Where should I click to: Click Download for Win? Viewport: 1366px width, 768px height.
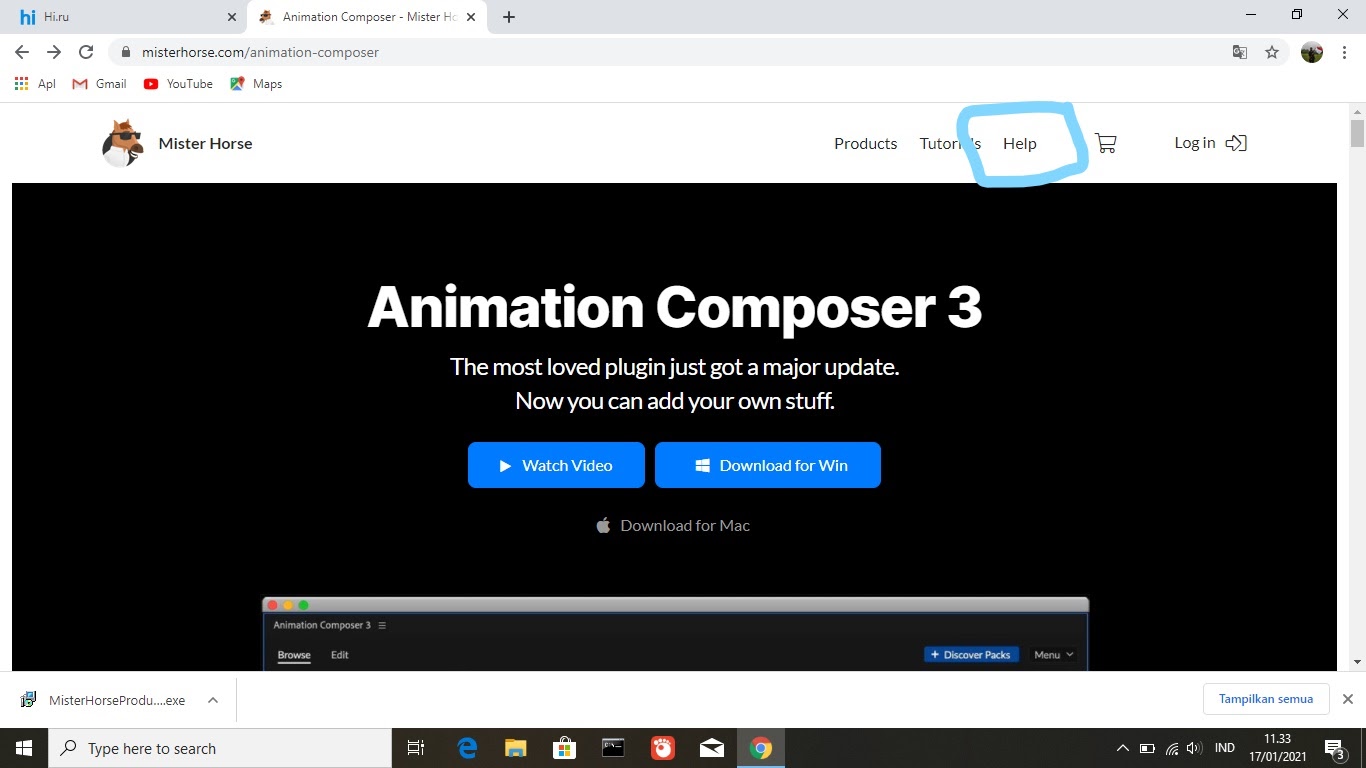768,465
